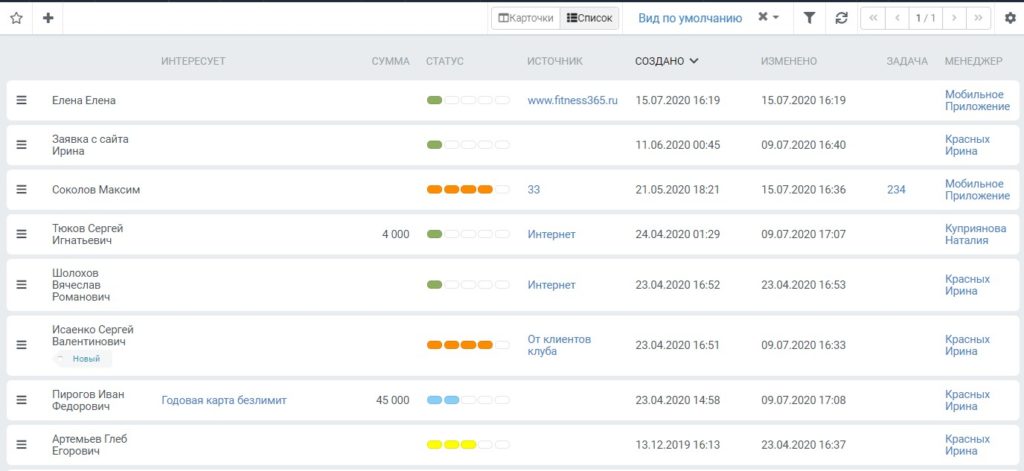Click the page indicator 1 / 1

click(x=925, y=18)
